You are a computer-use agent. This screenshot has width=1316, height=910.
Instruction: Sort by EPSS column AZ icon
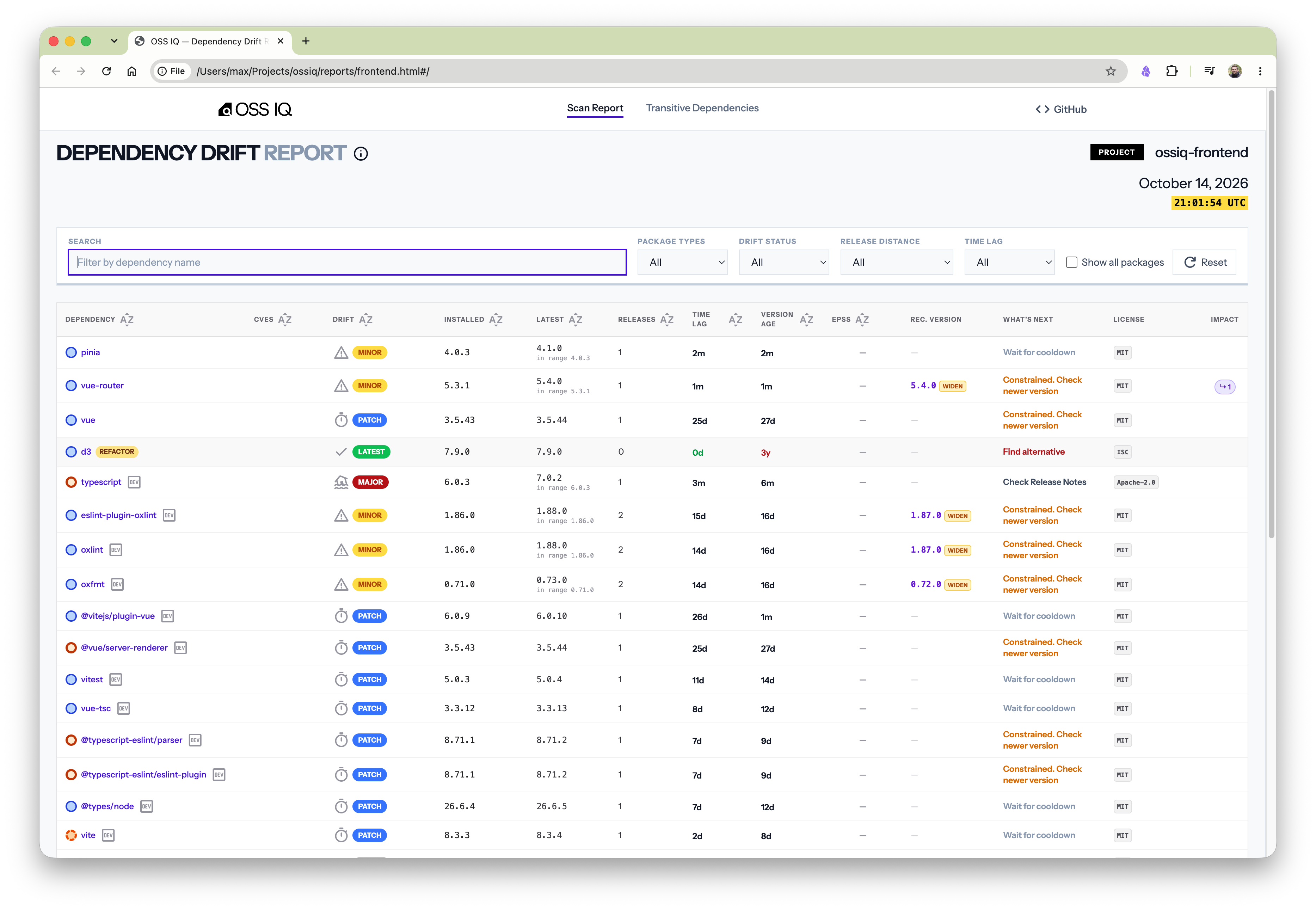click(862, 319)
